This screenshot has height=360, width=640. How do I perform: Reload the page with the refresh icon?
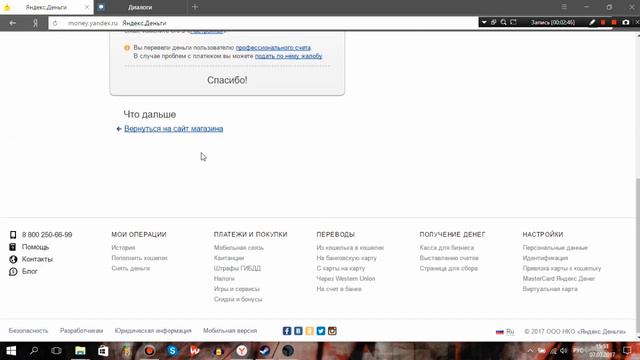pyautogui.click(x=55, y=23)
